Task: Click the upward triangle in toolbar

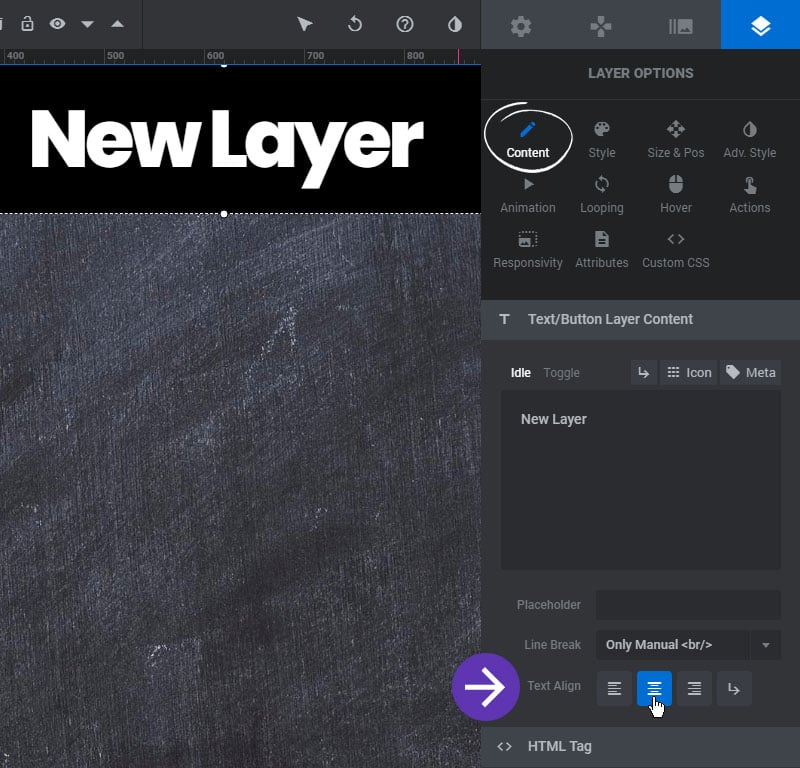Action: pyautogui.click(x=118, y=24)
